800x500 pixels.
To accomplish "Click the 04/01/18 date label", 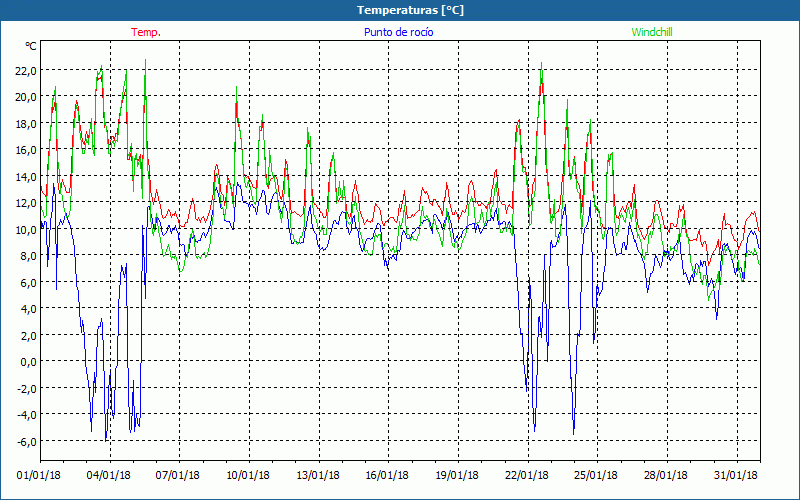I will click(109, 476).
